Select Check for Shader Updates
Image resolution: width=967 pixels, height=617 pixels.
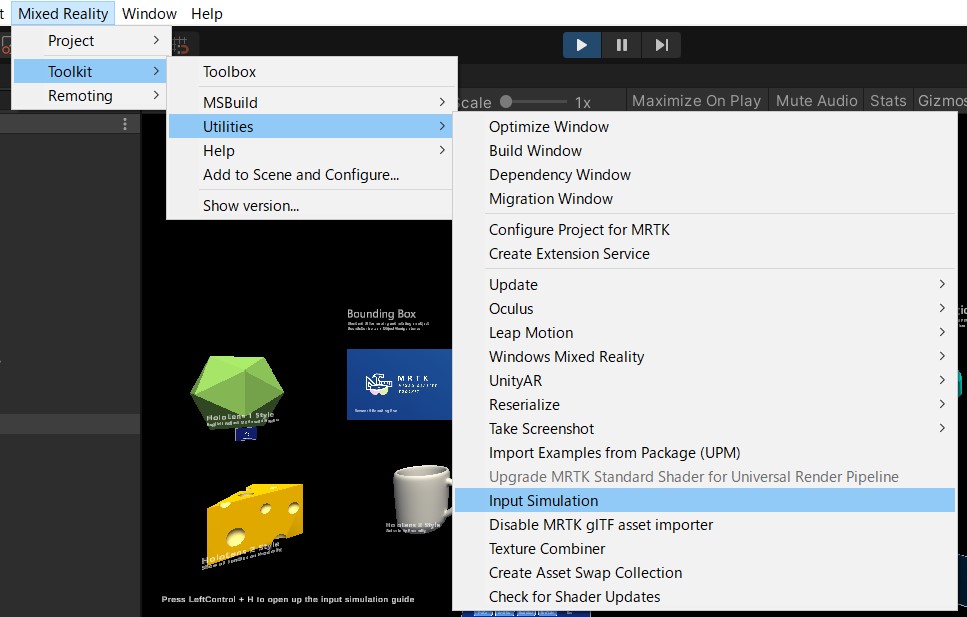tap(704, 597)
